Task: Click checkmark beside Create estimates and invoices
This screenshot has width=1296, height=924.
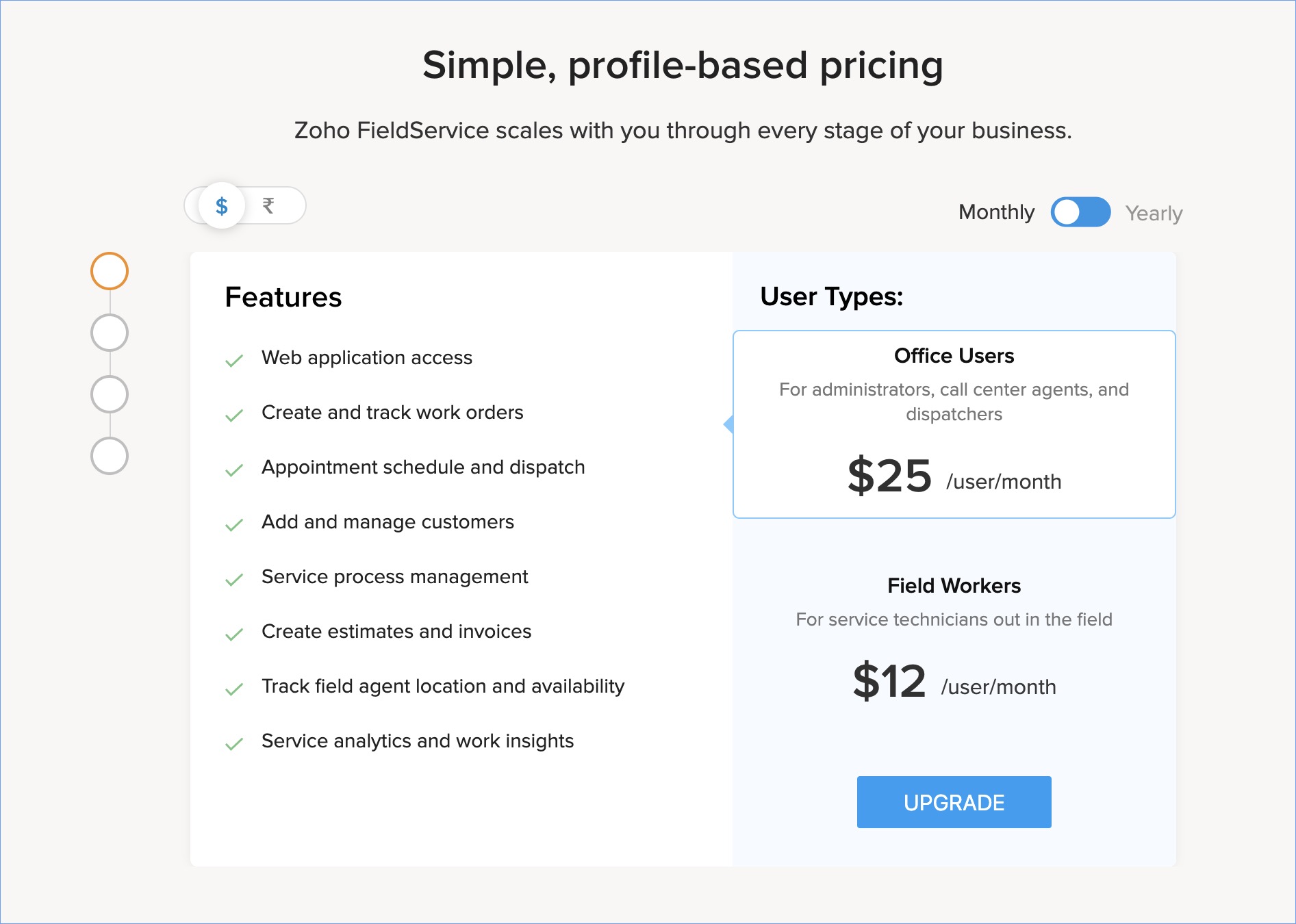Action: pos(234,634)
